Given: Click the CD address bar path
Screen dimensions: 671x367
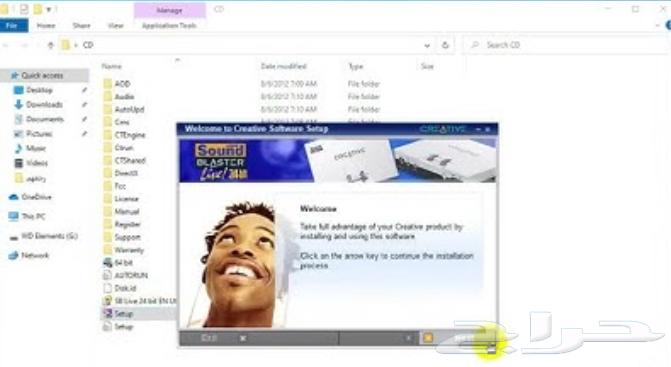Looking at the screenshot, I should [88, 45].
